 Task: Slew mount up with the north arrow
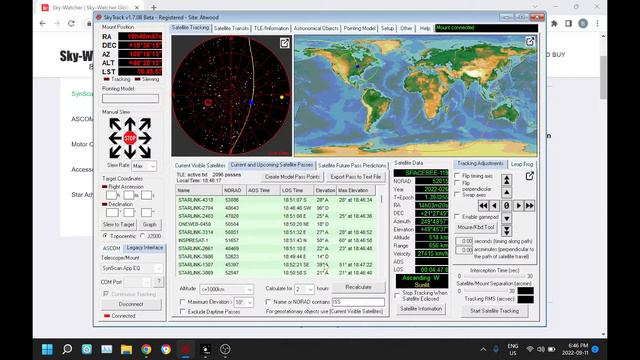point(130,124)
